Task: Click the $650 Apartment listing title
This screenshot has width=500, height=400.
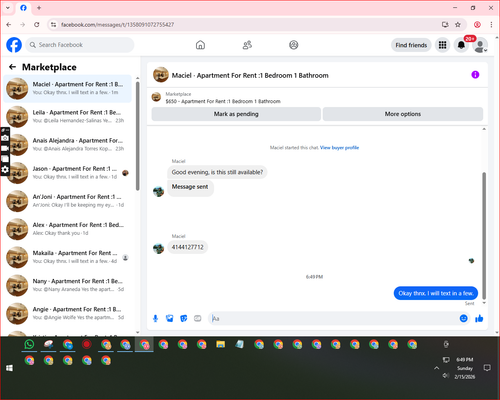Action: pyautogui.click(x=223, y=101)
